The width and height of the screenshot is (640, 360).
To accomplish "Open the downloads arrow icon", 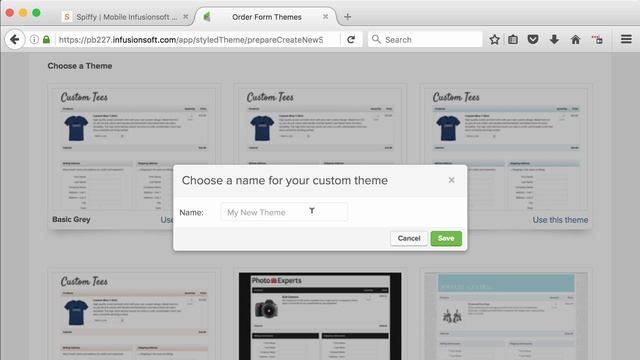I will click(x=554, y=40).
